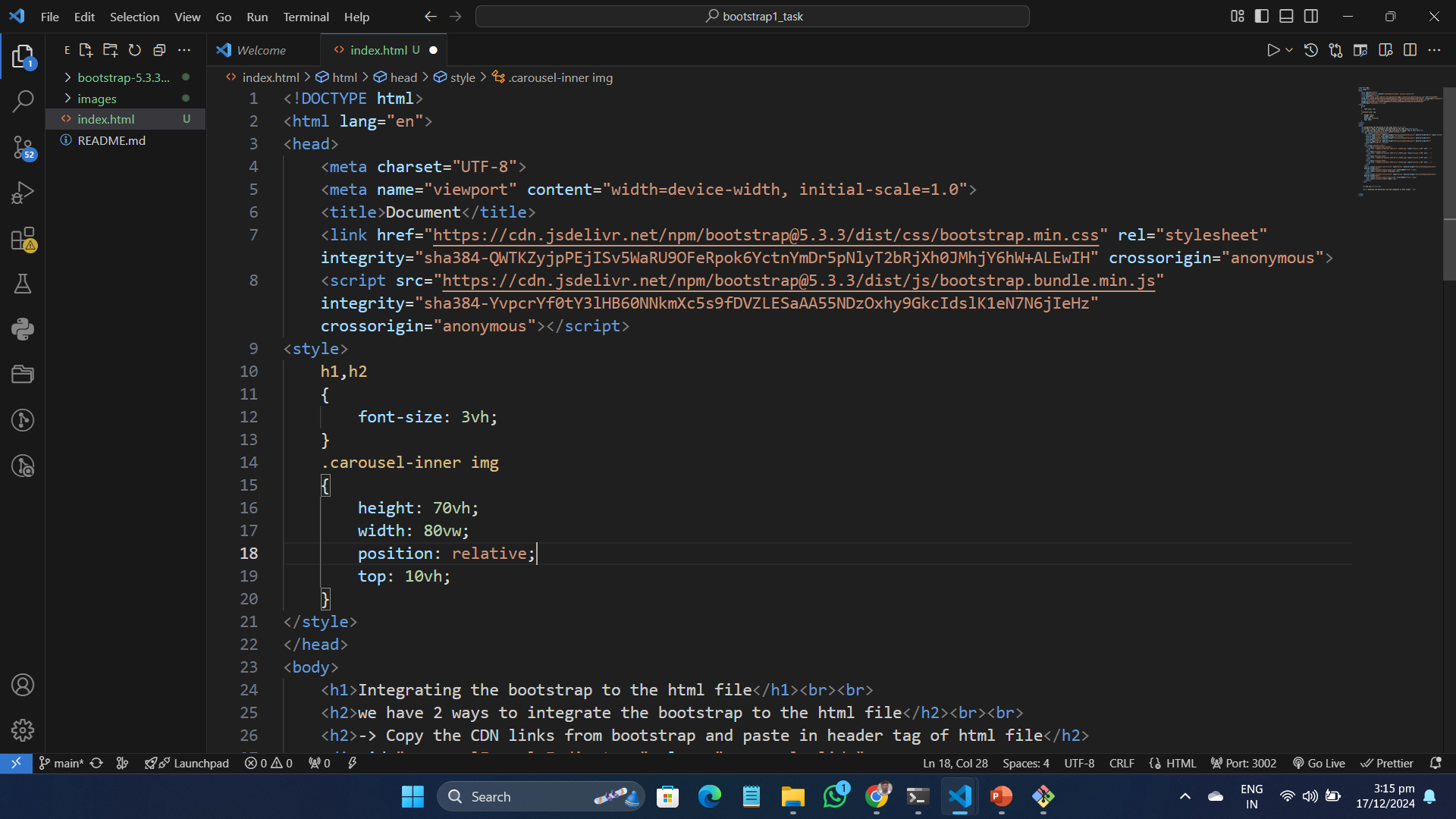1456x819 pixels.
Task: Toggle the secondary side bar layout
Action: pyautogui.click(x=1311, y=16)
